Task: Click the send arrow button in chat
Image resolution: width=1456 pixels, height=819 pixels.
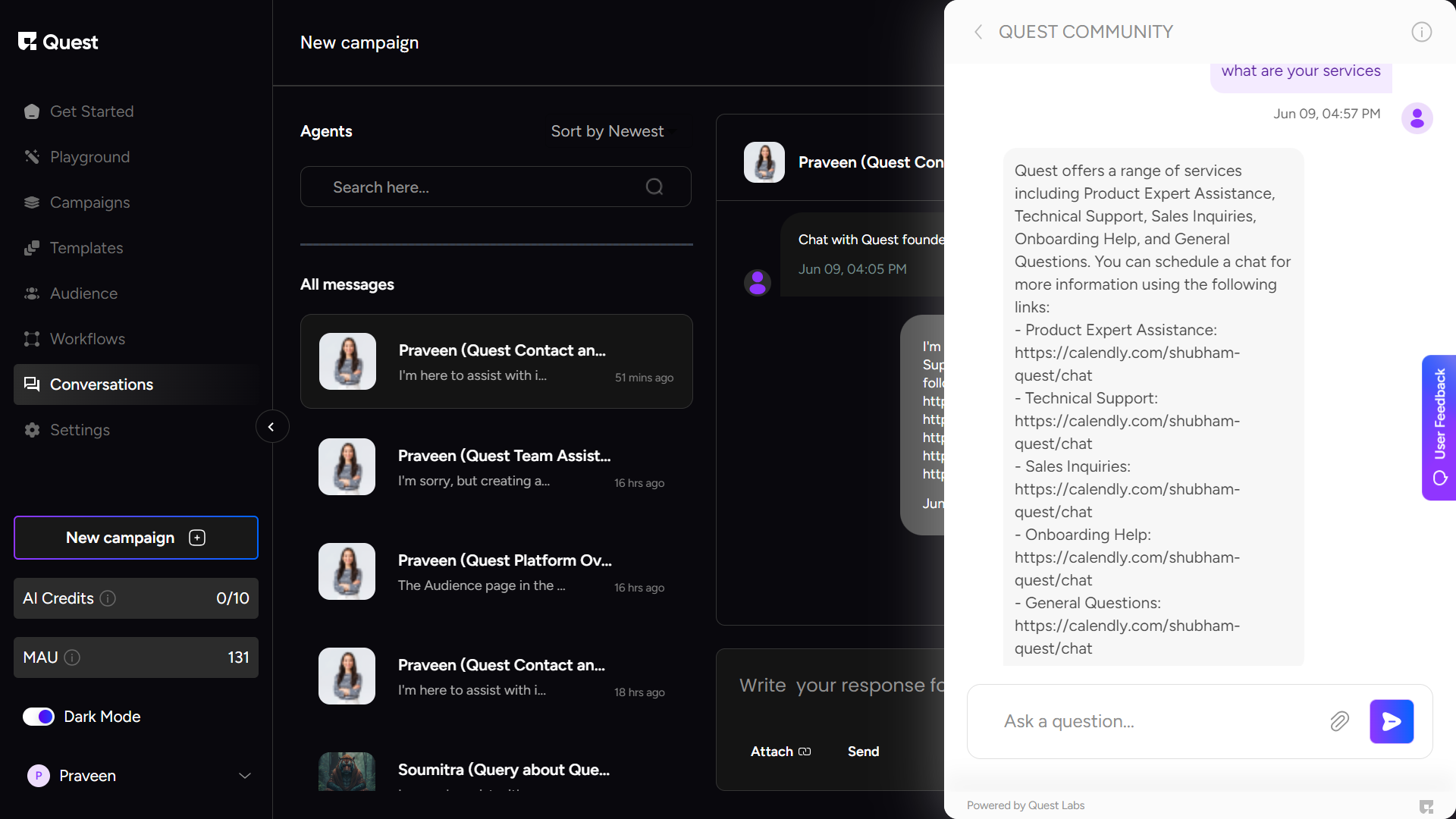Action: point(1391,721)
